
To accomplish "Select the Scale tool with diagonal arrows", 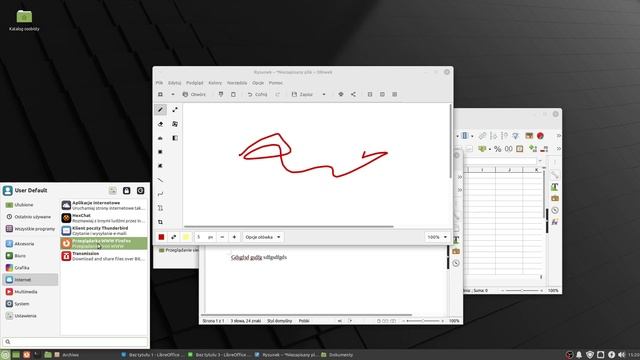I will point(175,109).
